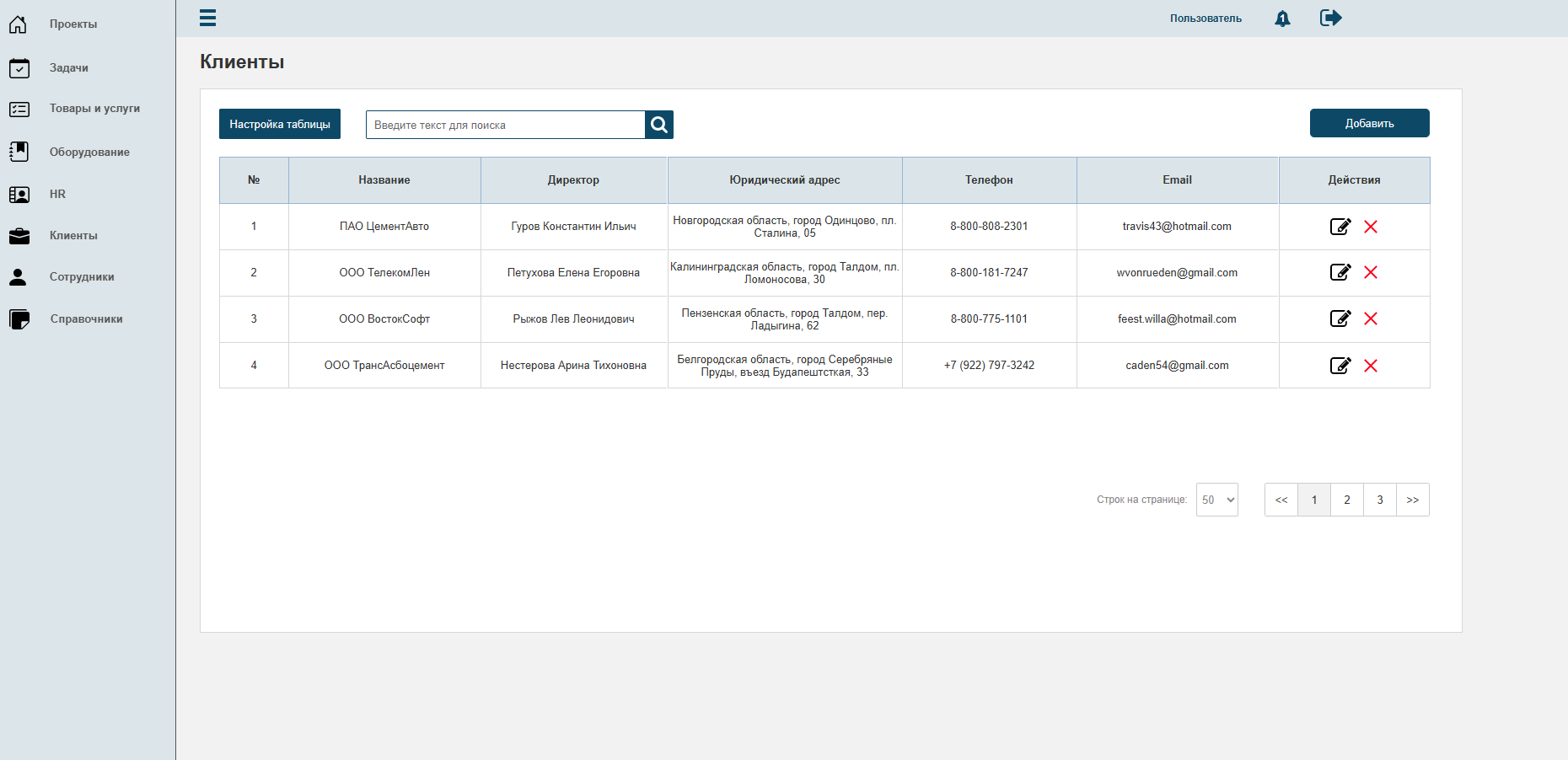Click the logout arrow icon
Screen dimensions: 1568x760
tap(1330, 18)
